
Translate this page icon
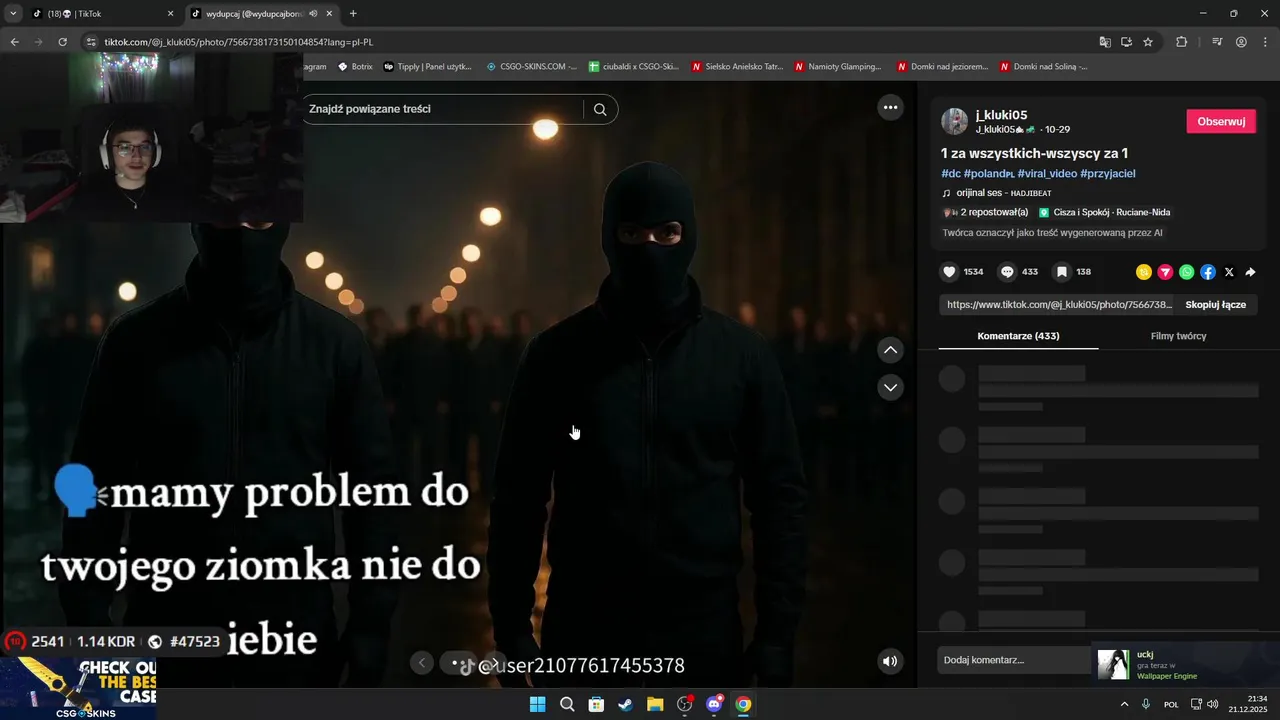click(x=1105, y=42)
